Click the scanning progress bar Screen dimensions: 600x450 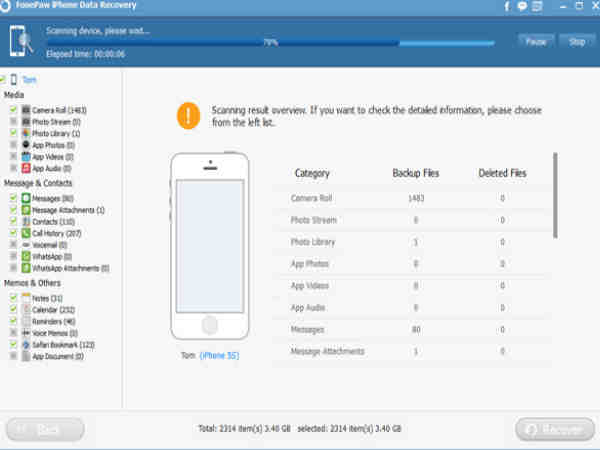[x=270, y=43]
